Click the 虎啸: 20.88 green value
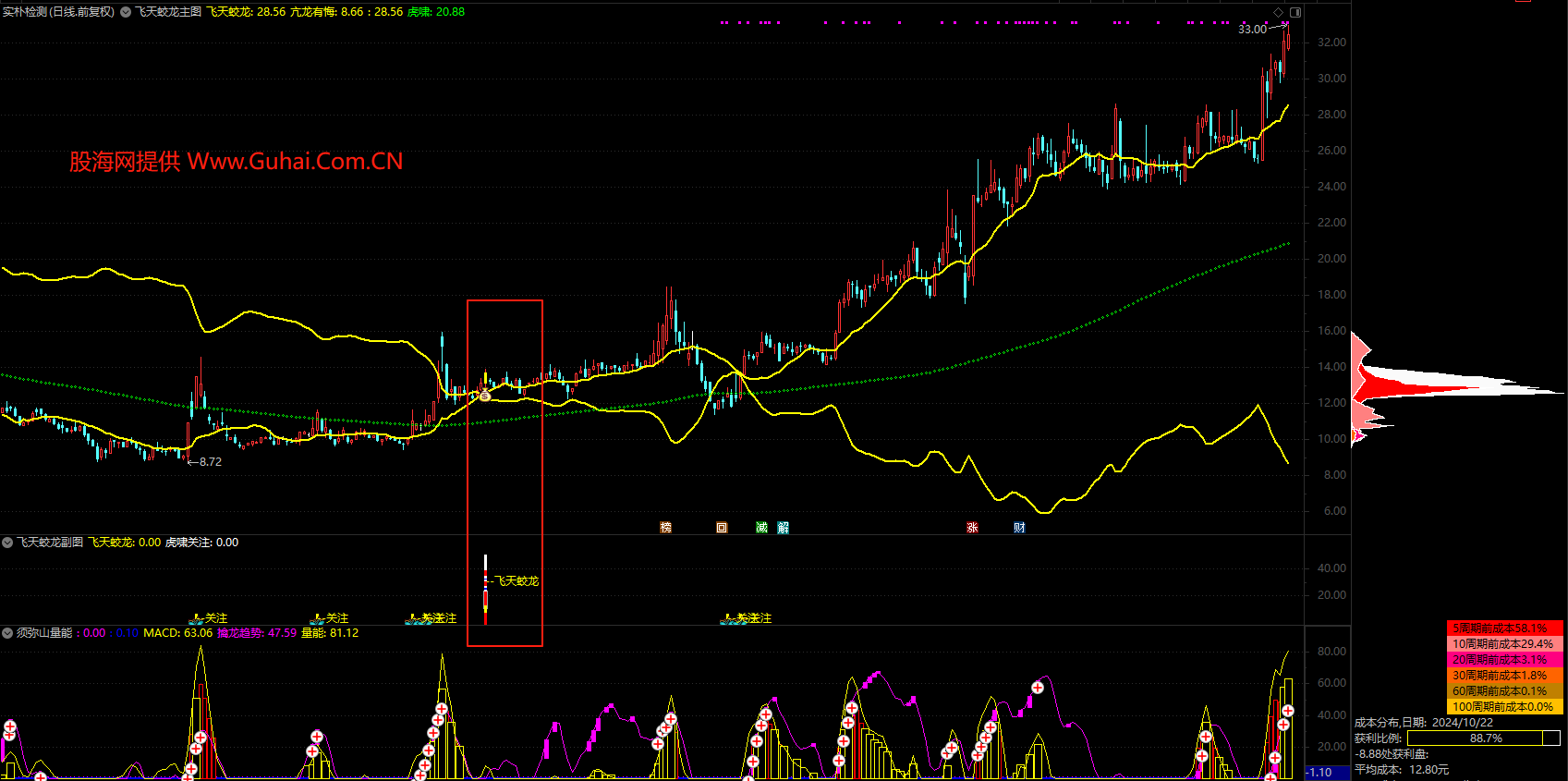Image resolution: width=1568 pixels, height=781 pixels. pyautogui.click(x=436, y=12)
